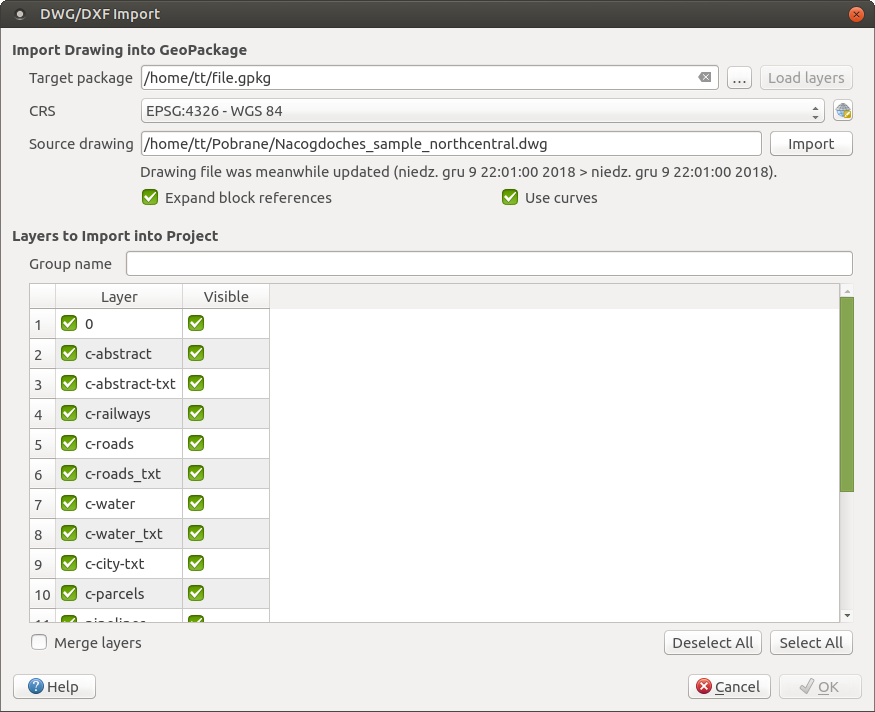Screen dimensions: 875x712
Task: Click the Load layers button
Action: [805, 77]
